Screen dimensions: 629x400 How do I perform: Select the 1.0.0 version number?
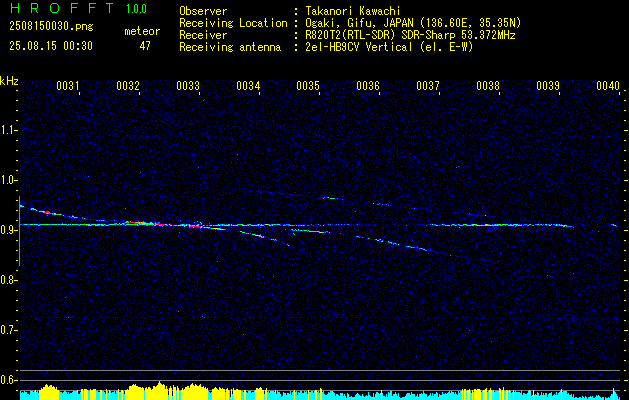point(136,9)
